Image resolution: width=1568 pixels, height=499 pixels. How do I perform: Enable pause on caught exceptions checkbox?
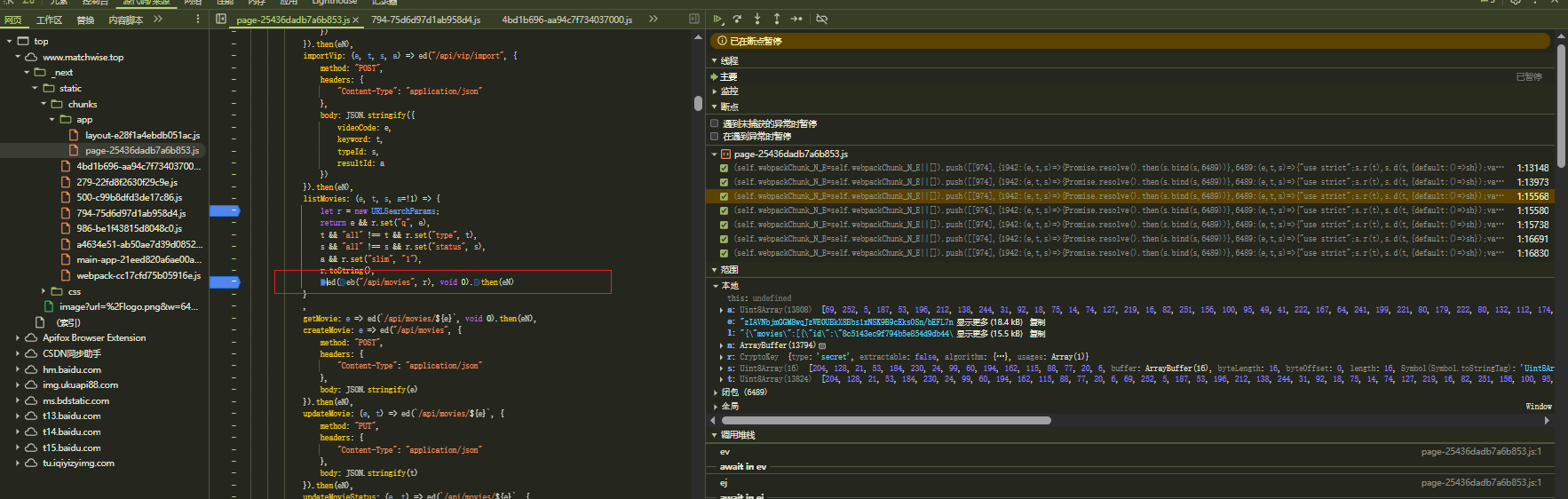click(715, 137)
